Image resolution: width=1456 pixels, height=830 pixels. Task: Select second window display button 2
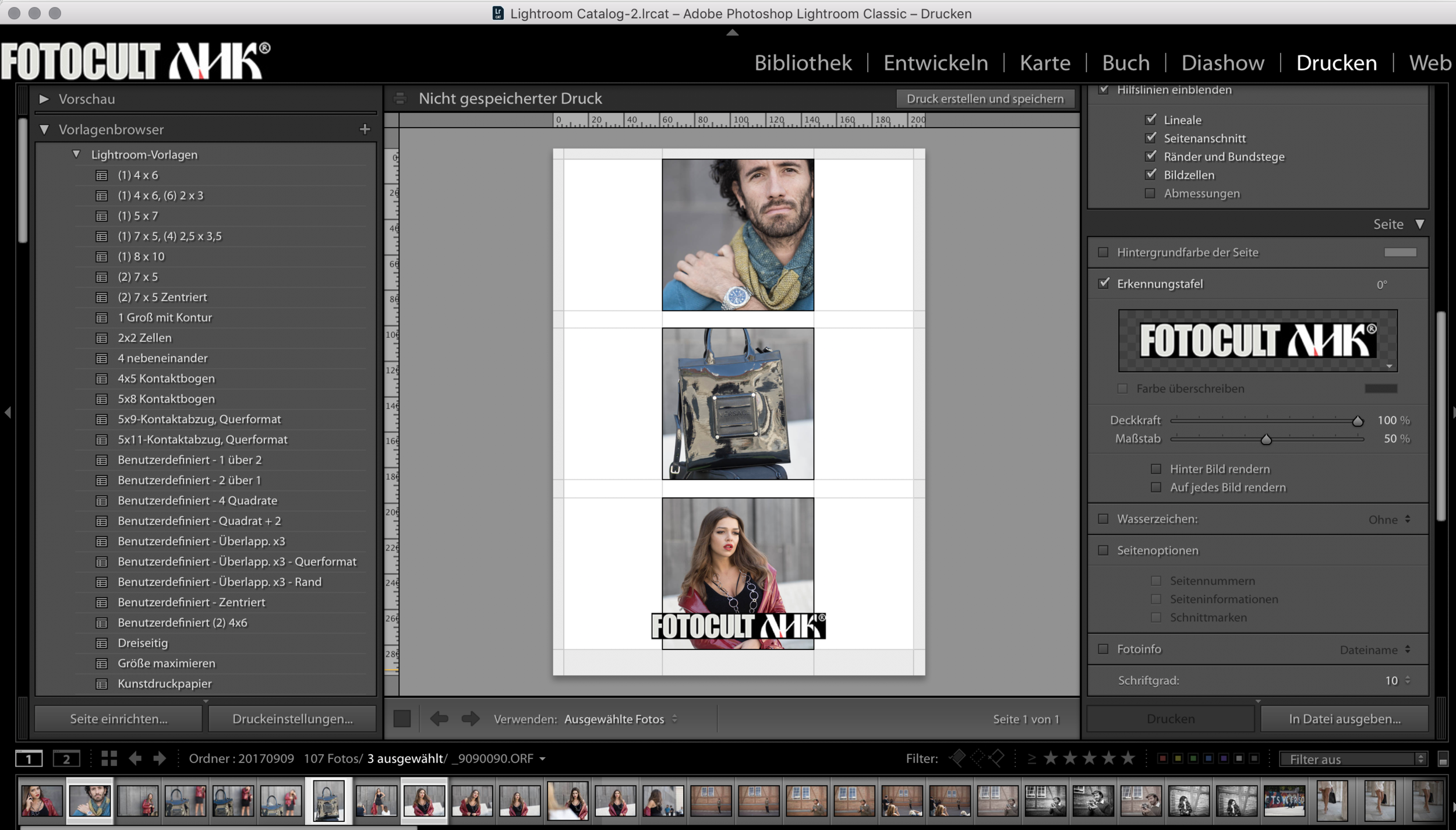click(66, 758)
